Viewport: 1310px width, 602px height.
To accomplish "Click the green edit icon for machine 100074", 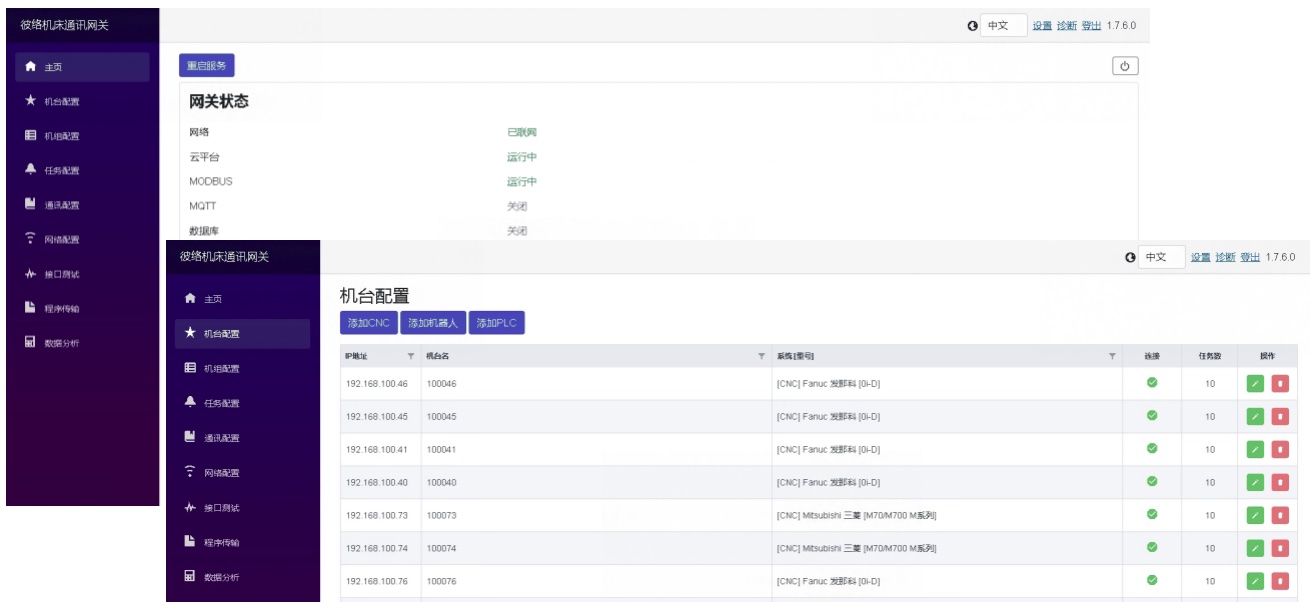I will coord(1255,548).
